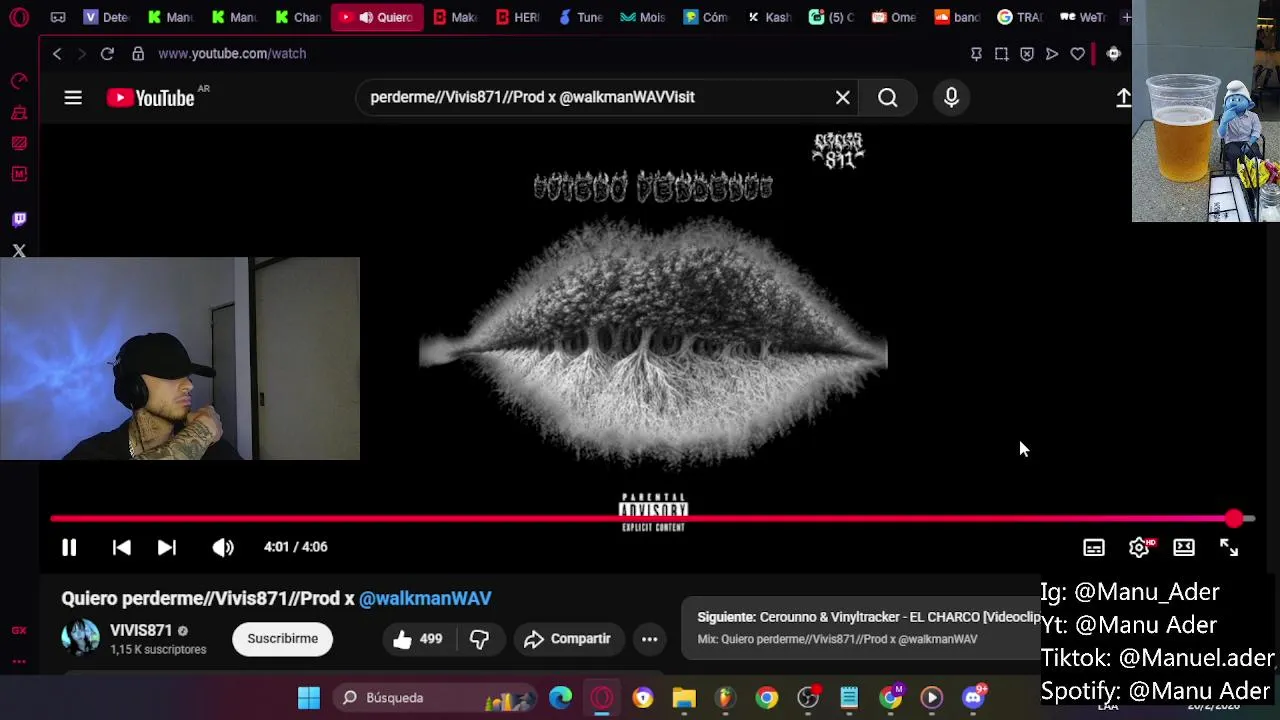Go to YouTube home via logo
The width and height of the screenshot is (1280, 720).
click(151, 98)
